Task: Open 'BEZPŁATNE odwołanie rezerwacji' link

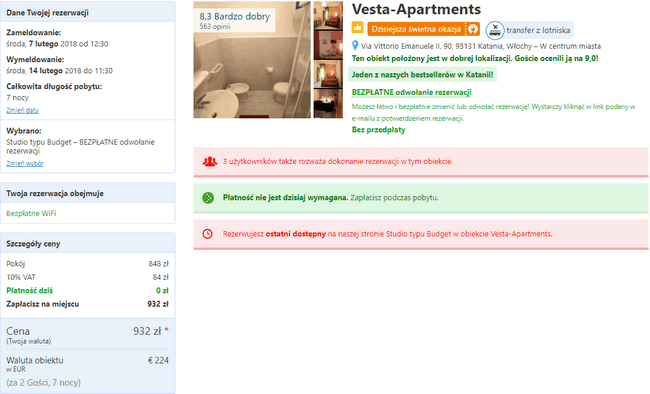Action: pos(412,92)
